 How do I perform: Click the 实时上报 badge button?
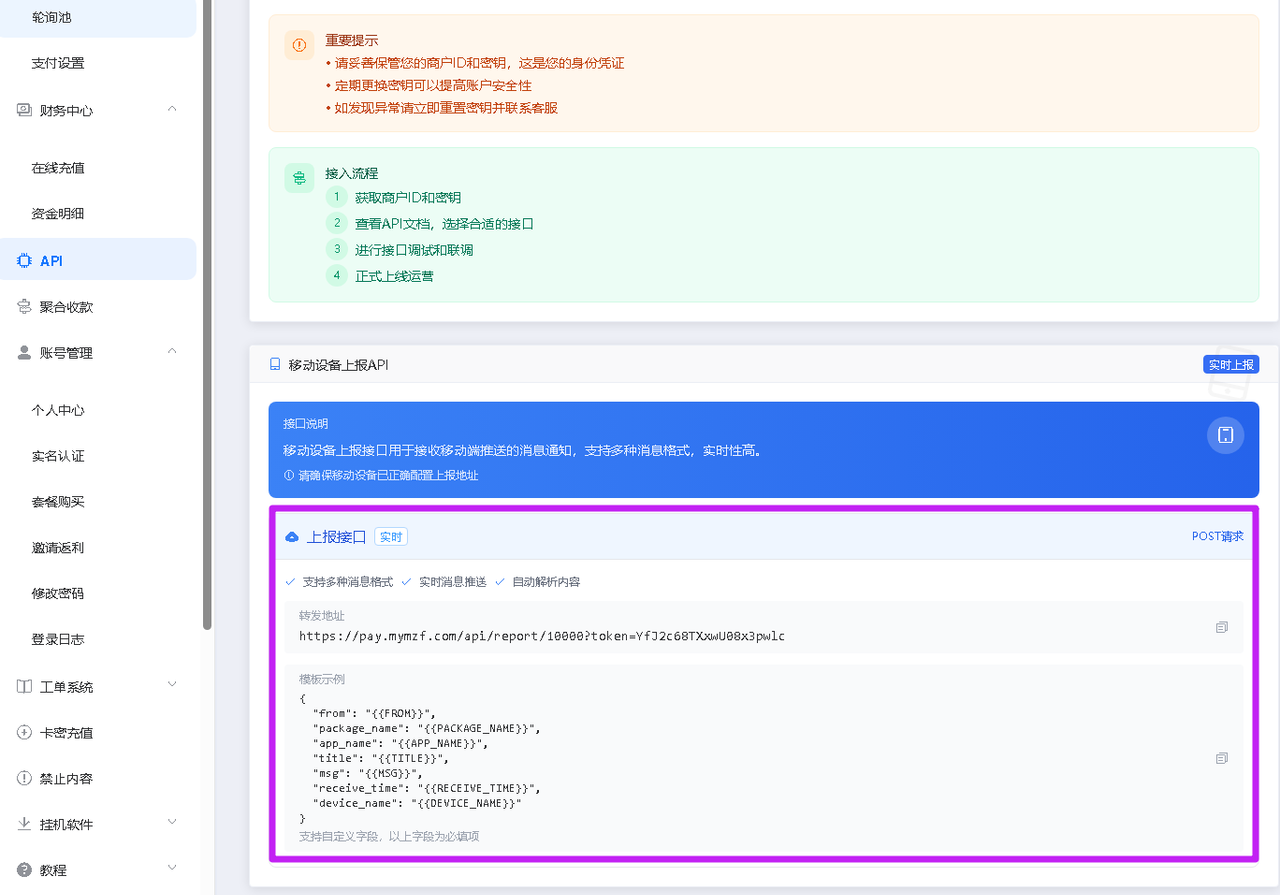(x=1231, y=364)
